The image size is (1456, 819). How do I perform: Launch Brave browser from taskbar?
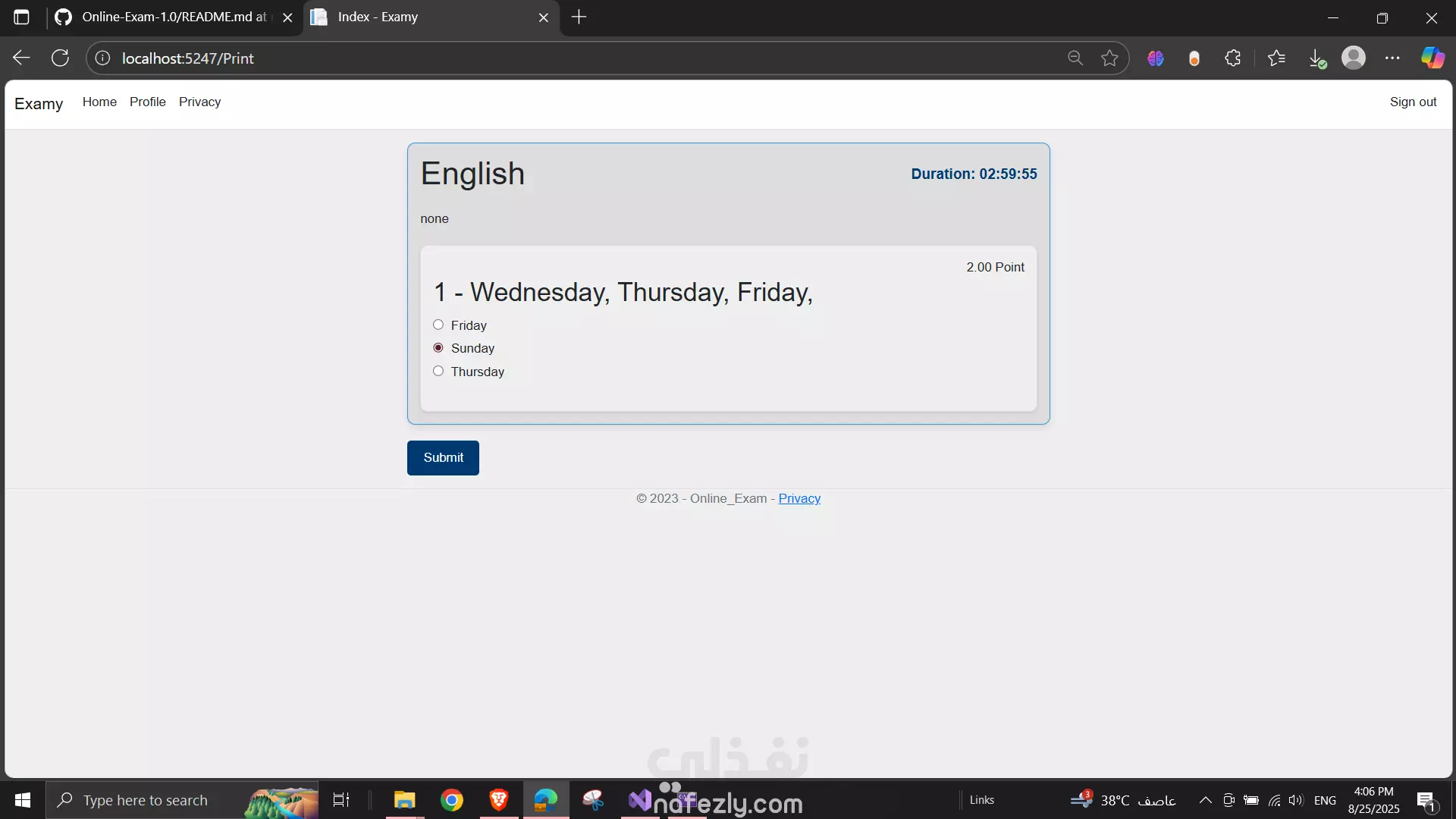tap(499, 800)
